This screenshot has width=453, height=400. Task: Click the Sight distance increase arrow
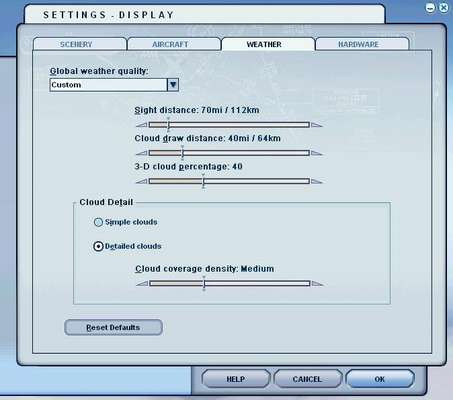coord(317,125)
